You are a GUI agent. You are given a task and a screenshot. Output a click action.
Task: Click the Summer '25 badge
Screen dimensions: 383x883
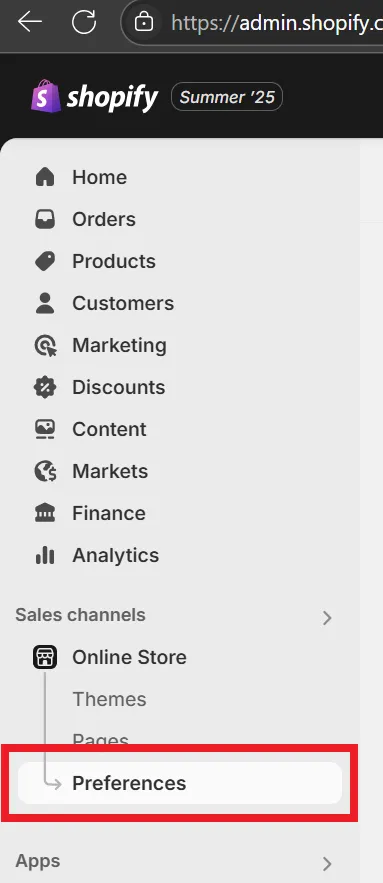tap(227, 97)
